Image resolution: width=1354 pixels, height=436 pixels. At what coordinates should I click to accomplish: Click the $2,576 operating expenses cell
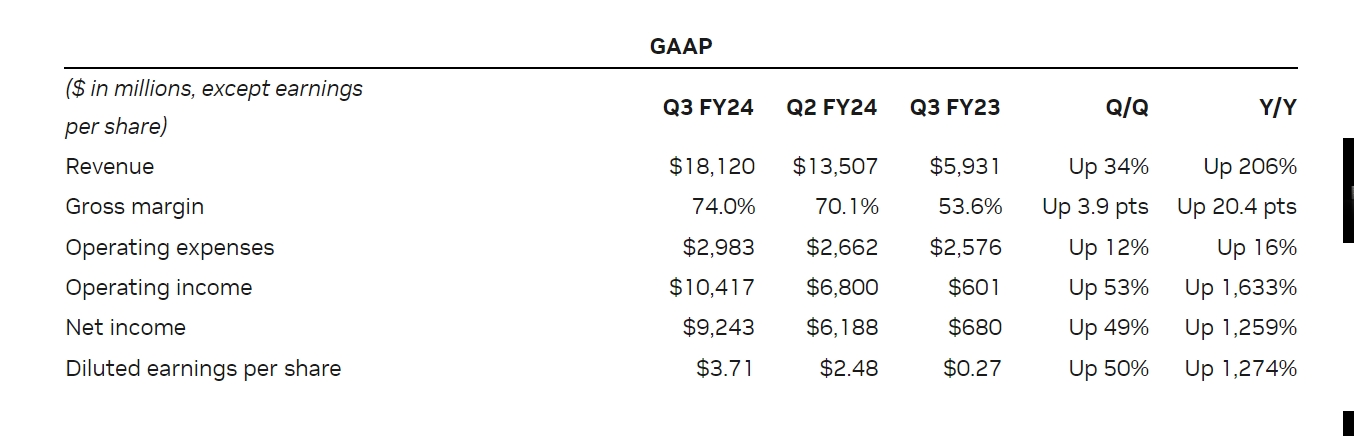coord(965,248)
